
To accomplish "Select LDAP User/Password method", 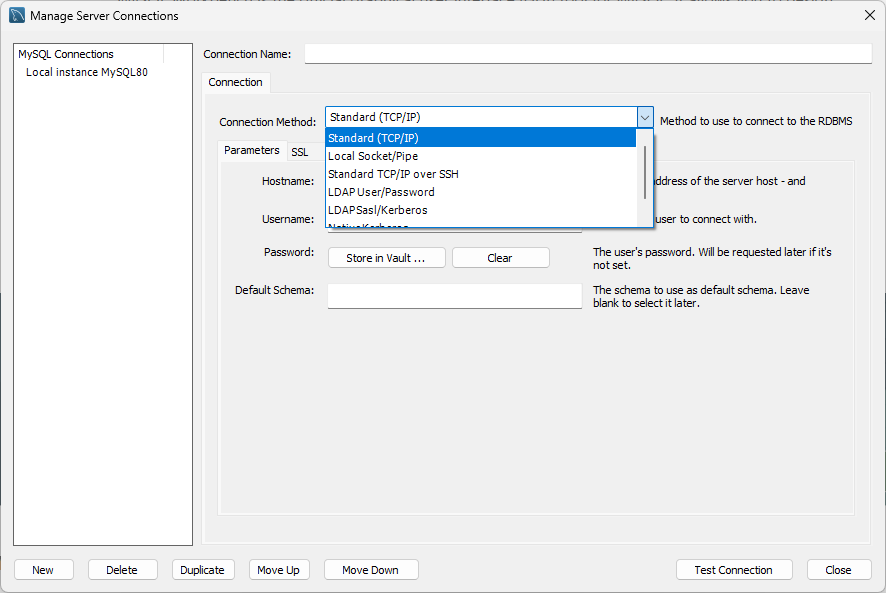I will (x=481, y=192).
